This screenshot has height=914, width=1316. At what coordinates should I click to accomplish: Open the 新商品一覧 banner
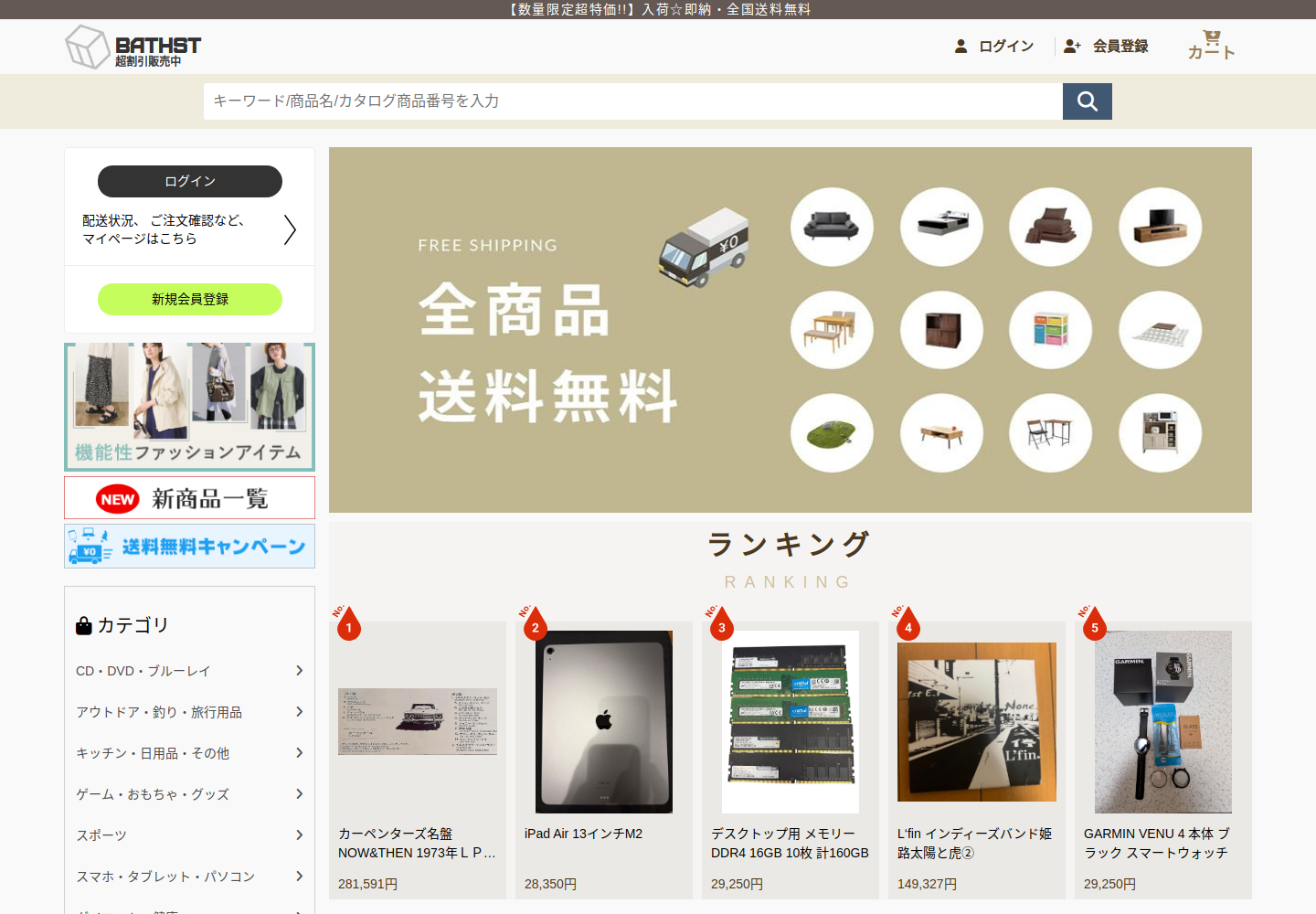click(189, 498)
